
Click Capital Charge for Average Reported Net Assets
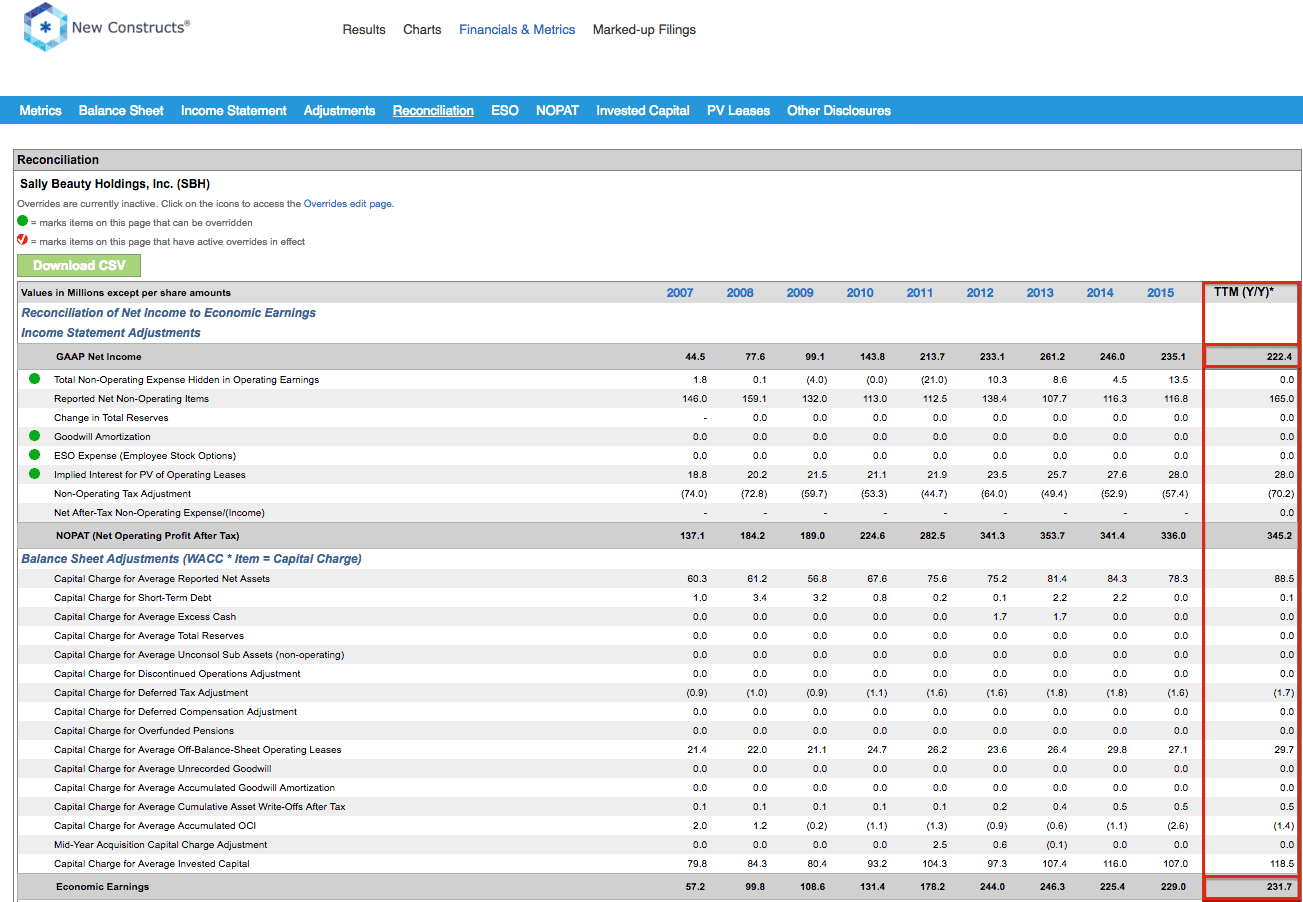pyautogui.click(x=162, y=579)
